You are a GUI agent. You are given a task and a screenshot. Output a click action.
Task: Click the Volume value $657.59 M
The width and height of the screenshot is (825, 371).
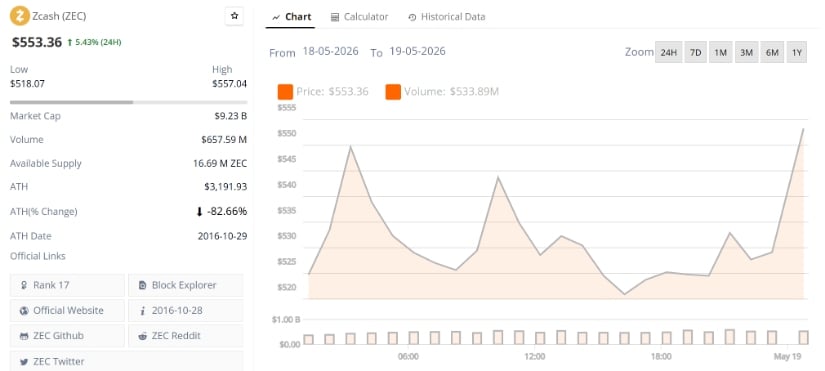pyautogui.click(x=224, y=139)
